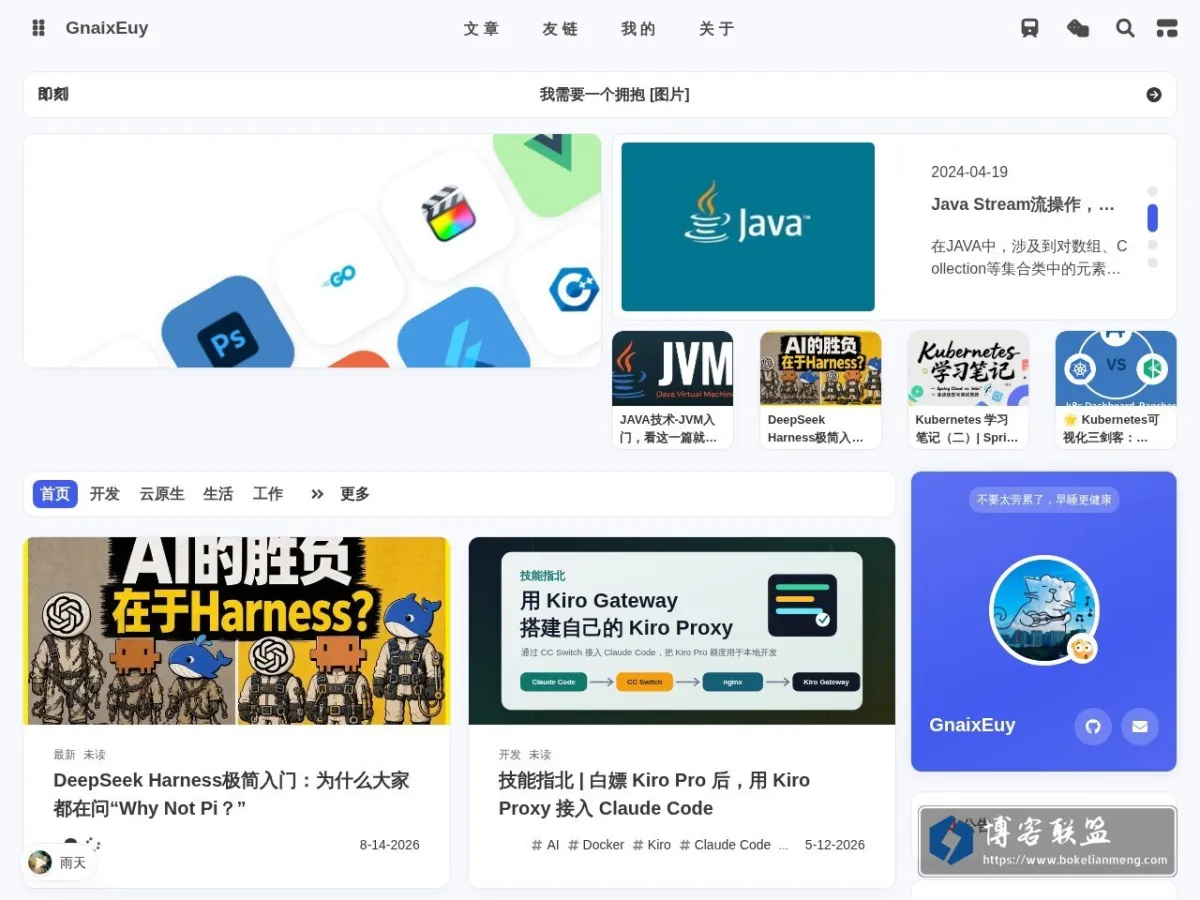Open the DeepSeek Harness极简入门 small card
The width and height of the screenshot is (1200, 900).
pyautogui.click(x=820, y=390)
